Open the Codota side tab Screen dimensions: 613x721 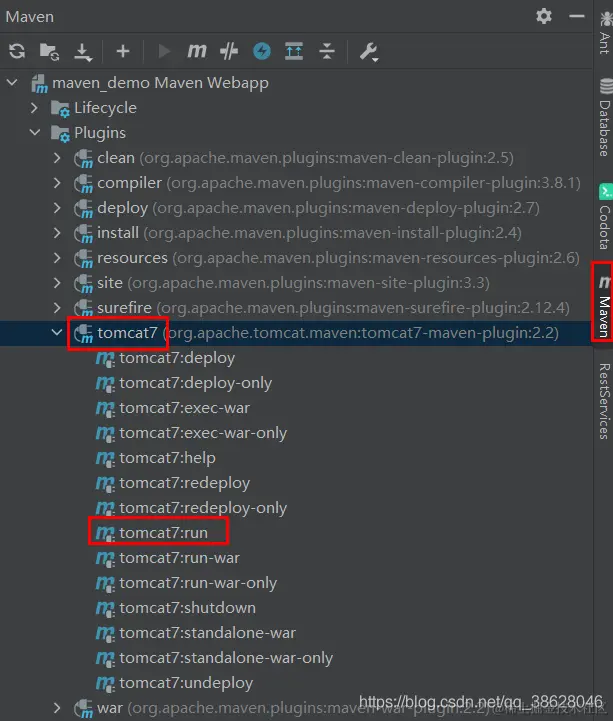point(605,216)
